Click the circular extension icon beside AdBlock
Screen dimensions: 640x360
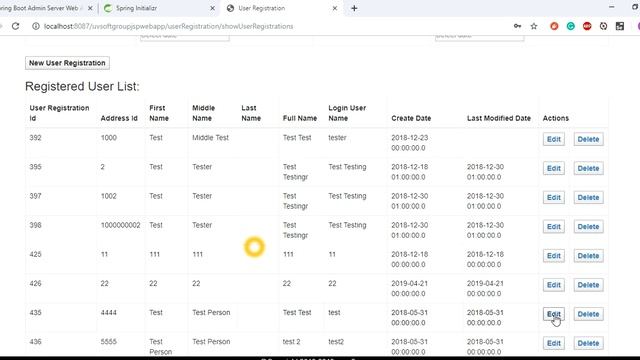(603, 26)
